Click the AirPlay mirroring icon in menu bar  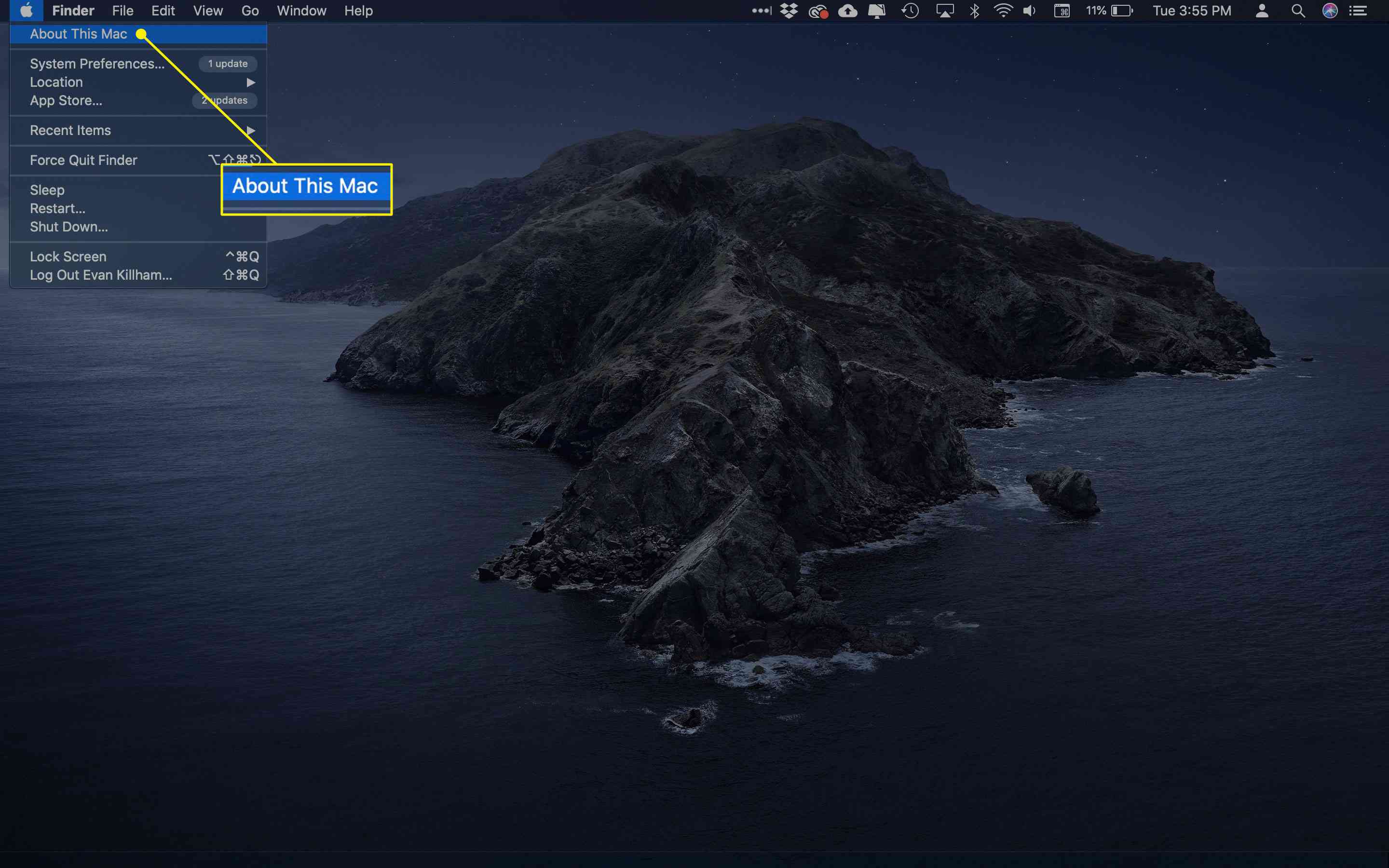click(x=944, y=11)
